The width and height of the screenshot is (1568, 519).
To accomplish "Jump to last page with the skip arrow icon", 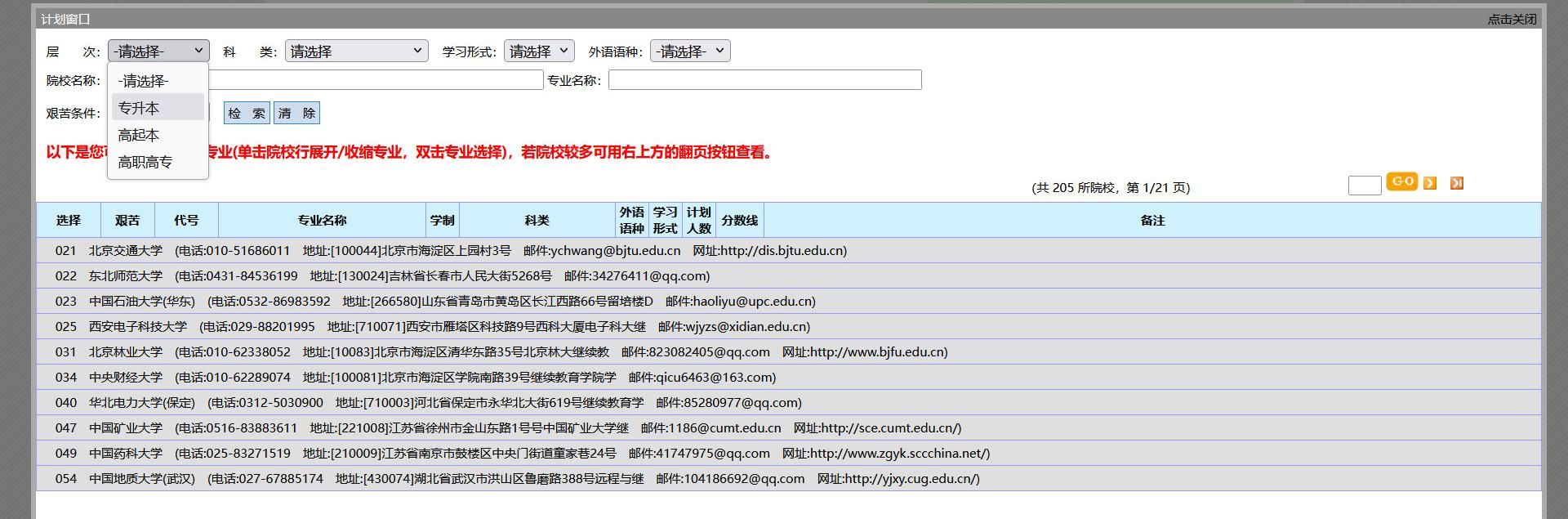I will tap(1457, 183).
